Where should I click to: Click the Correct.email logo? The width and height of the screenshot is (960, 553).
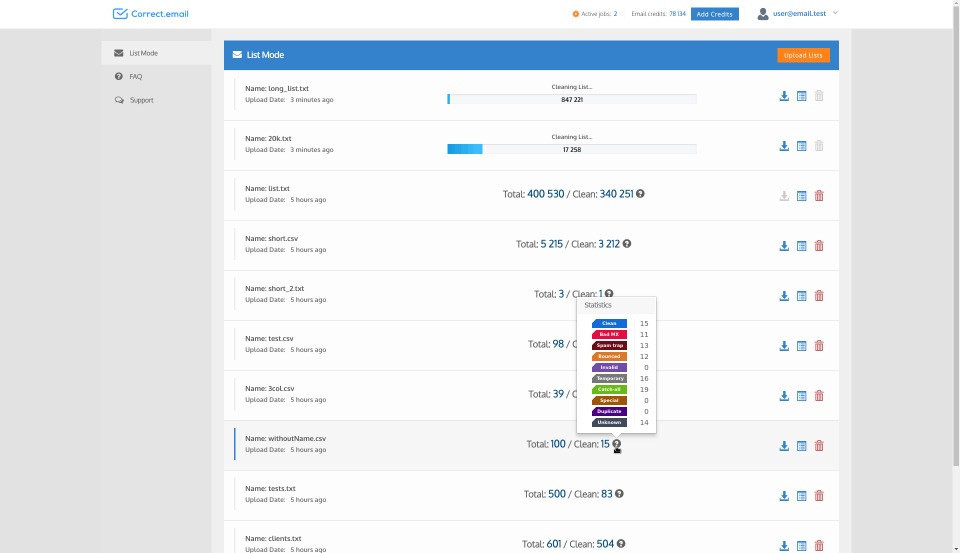coord(151,13)
